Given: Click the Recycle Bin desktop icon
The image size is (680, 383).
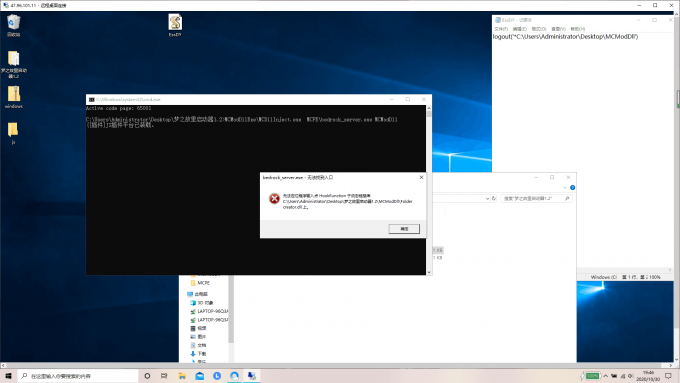Looking at the screenshot, I should pos(13,25).
